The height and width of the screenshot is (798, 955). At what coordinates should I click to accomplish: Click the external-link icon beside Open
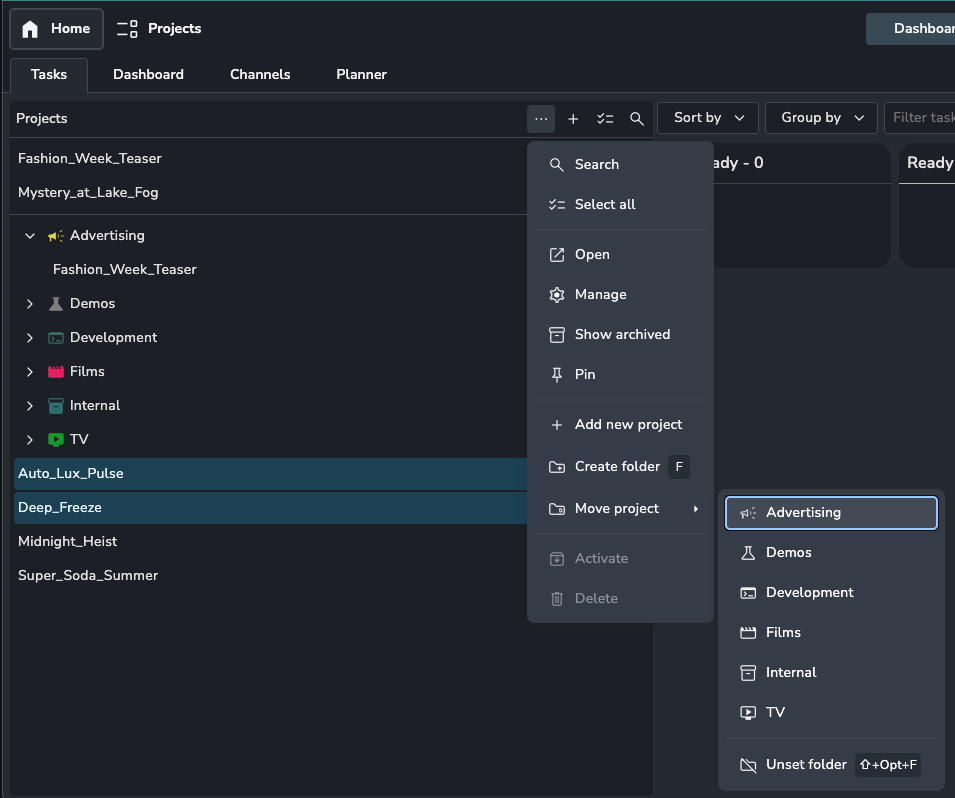click(557, 255)
